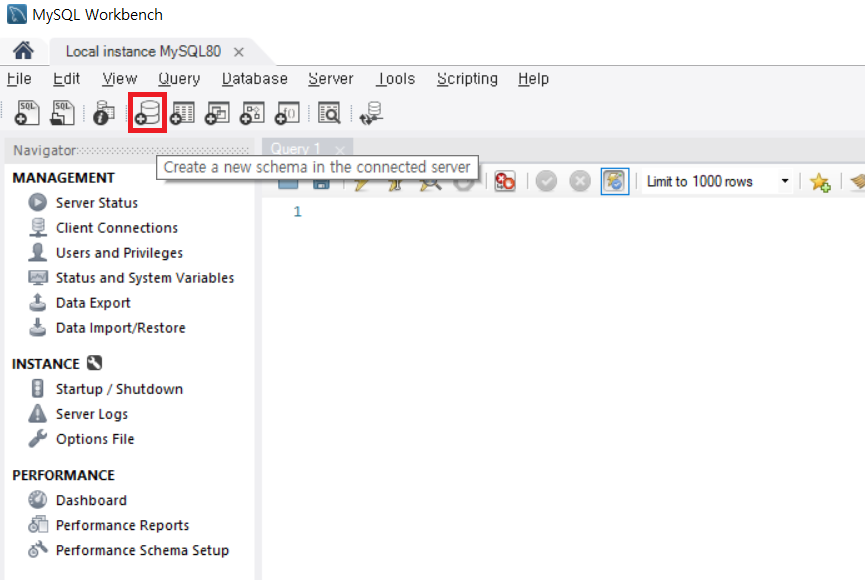Open the Limit to 1000 rows dropdown
The width and height of the screenshot is (865, 580).
click(x=717, y=181)
